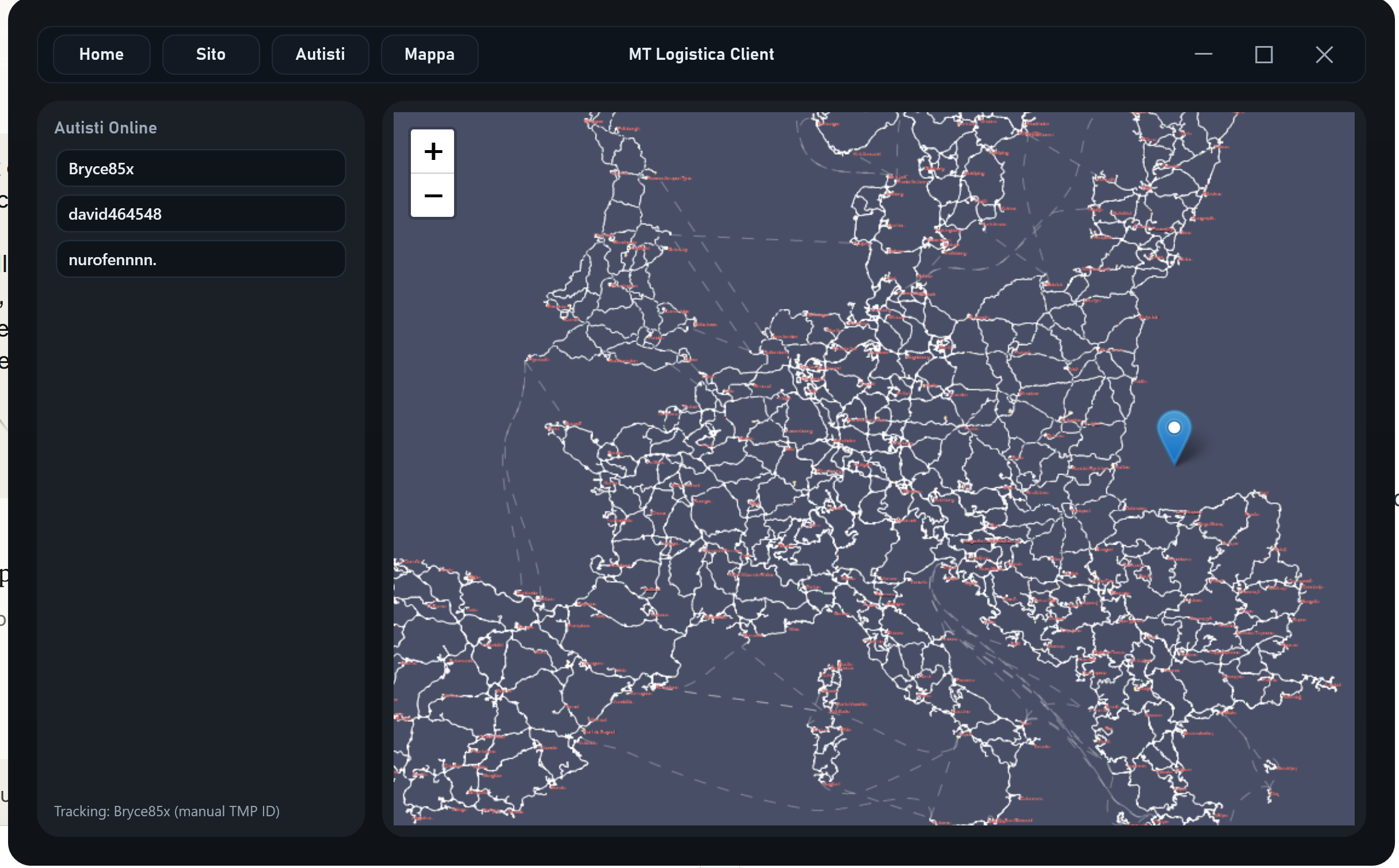
Task: Click the zoom out minus icon
Action: (x=432, y=196)
